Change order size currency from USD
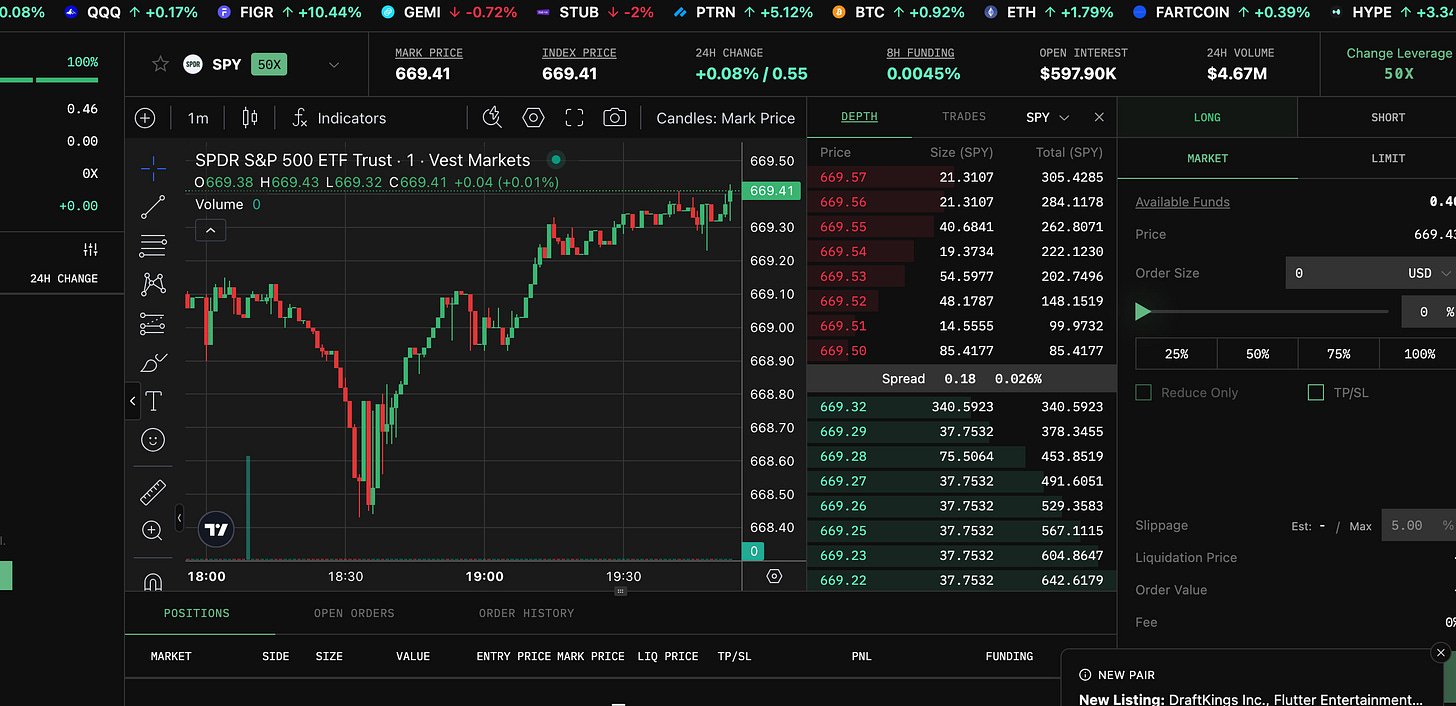The image size is (1456, 706). click(1430, 272)
